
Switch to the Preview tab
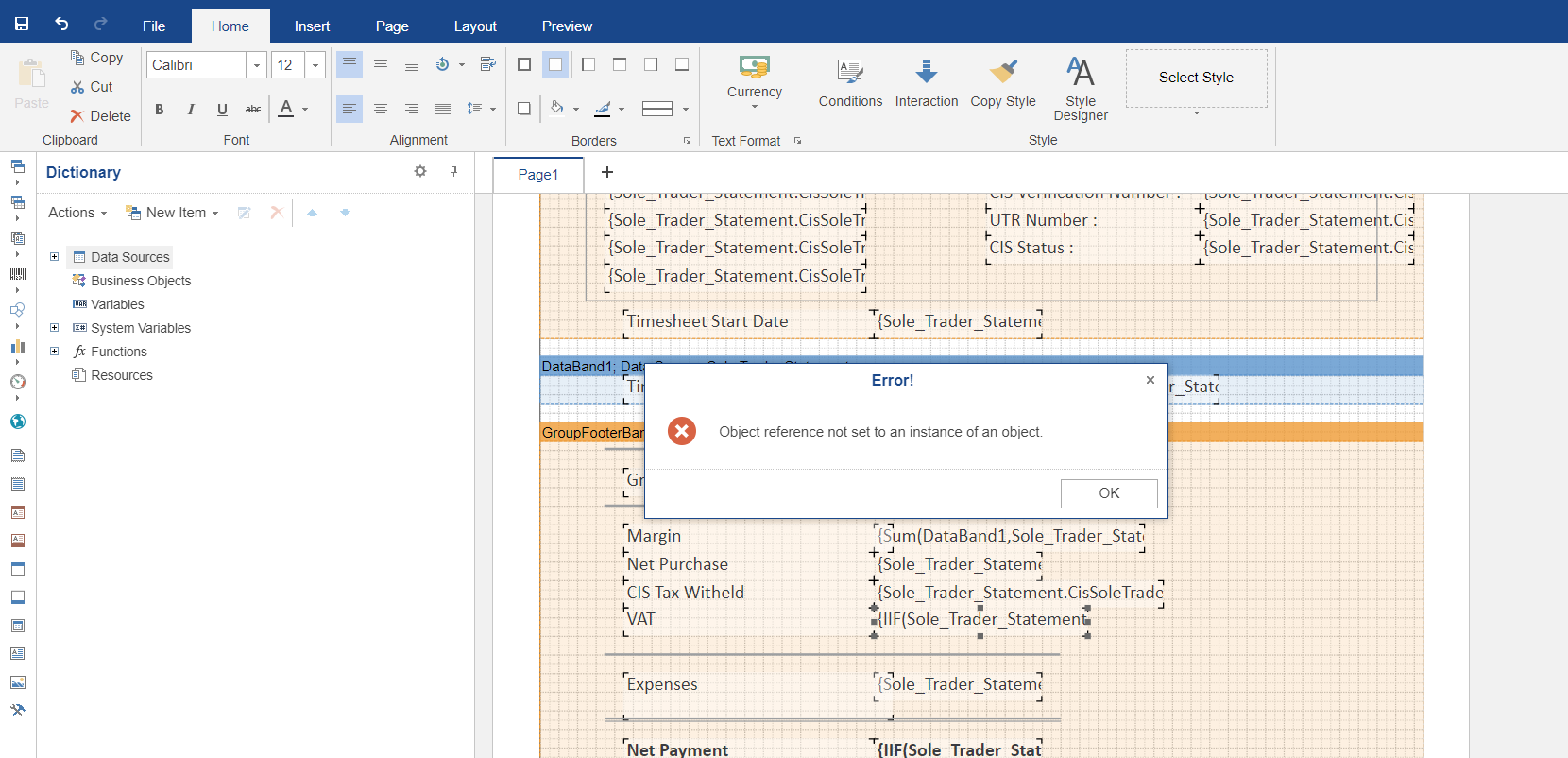click(x=567, y=26)
